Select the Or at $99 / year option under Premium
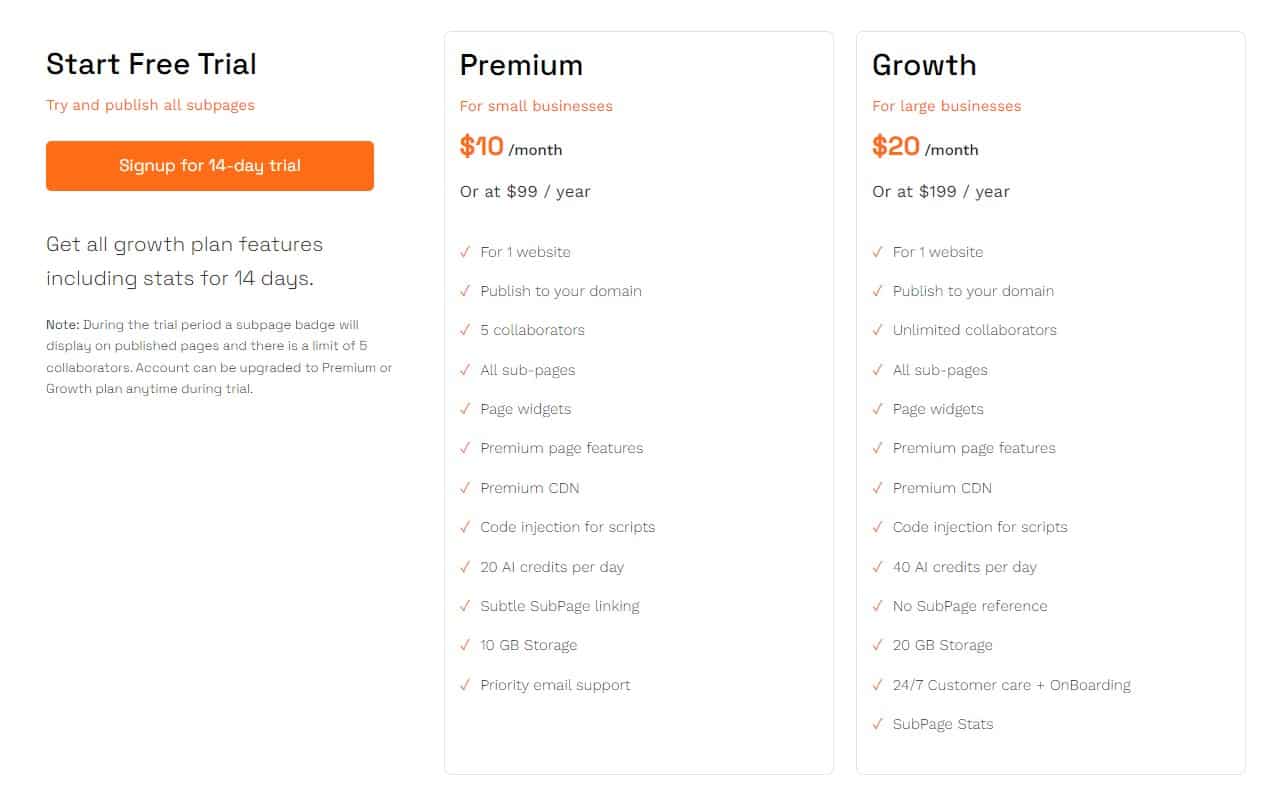The height and width of the screenshot is (792, 1265). tap(524, 191)
